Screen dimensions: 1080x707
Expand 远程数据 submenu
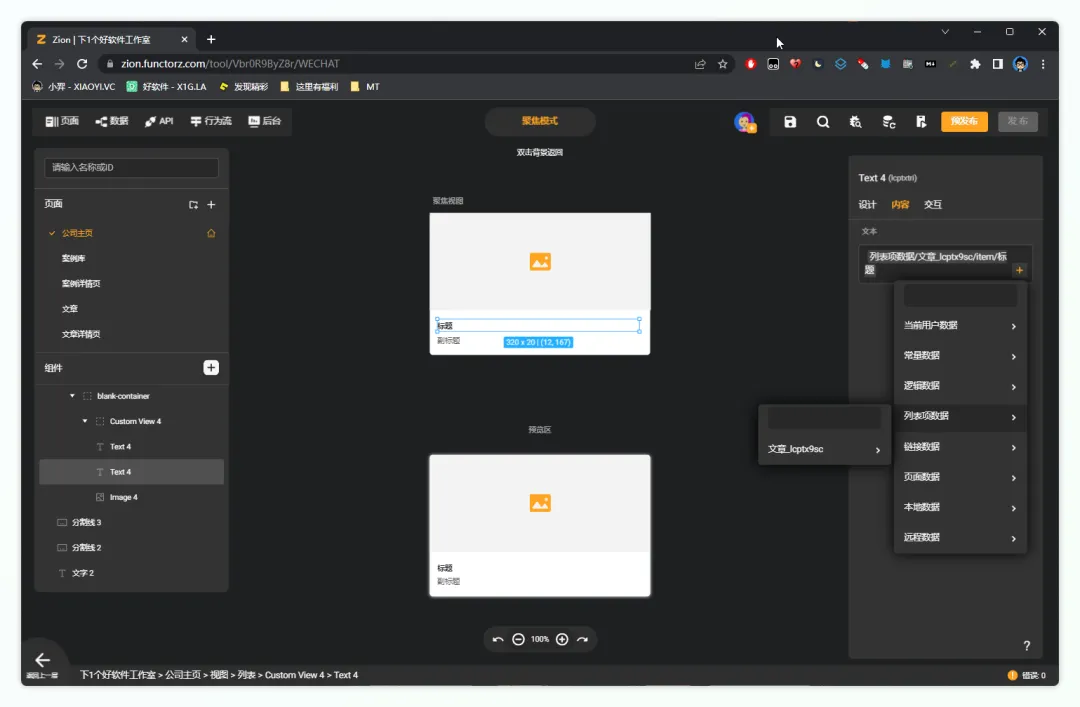click(x=960, y=537)
